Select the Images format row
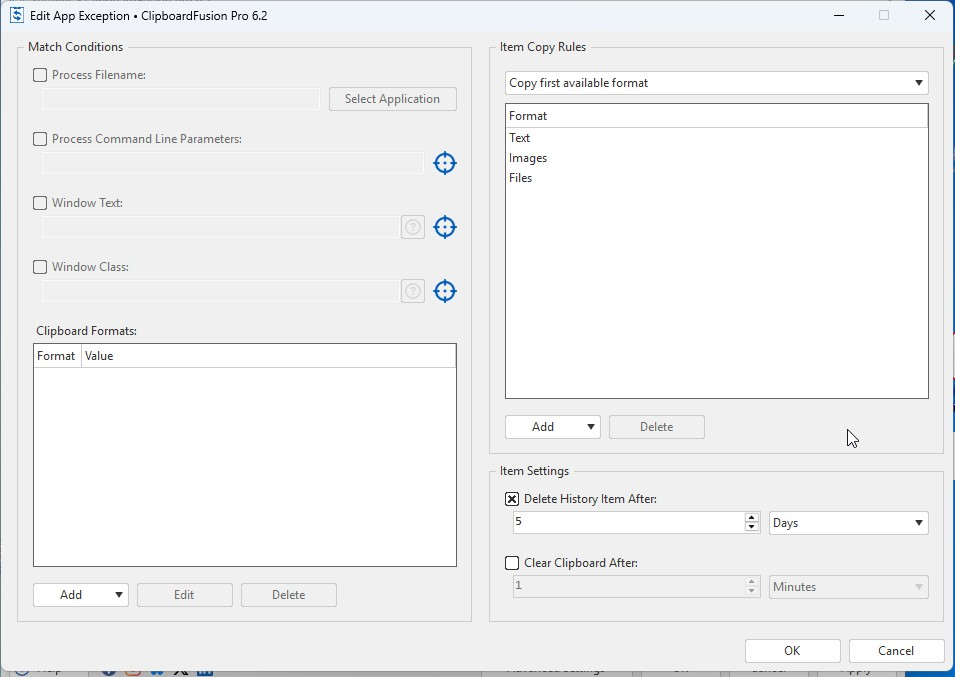The width and height of the screenshot is (955, 677). point(528,158)
